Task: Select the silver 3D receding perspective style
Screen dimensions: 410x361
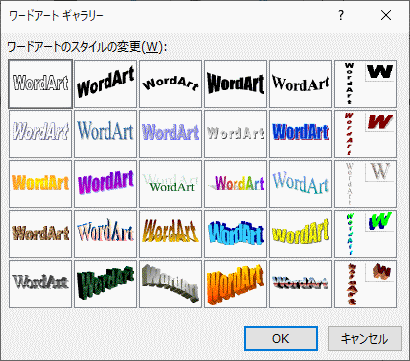Action: (170, 284)
